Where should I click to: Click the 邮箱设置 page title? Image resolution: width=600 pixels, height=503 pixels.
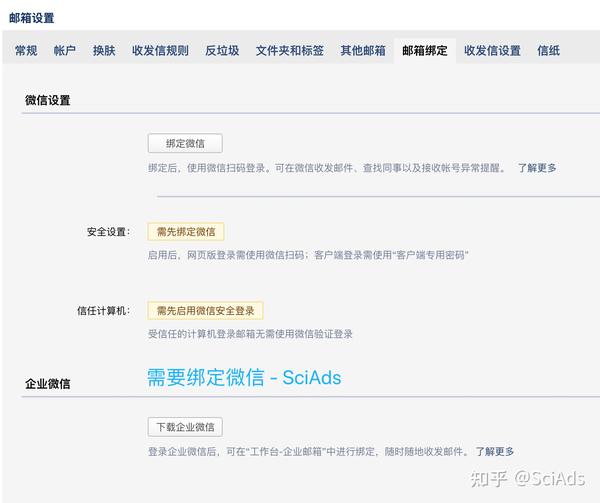(x=32, y=18)
